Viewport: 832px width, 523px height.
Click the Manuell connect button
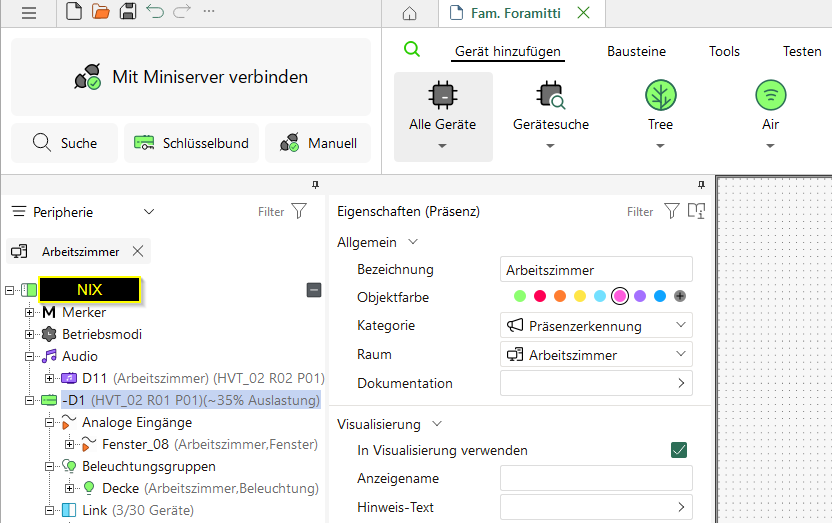(318, 143)
